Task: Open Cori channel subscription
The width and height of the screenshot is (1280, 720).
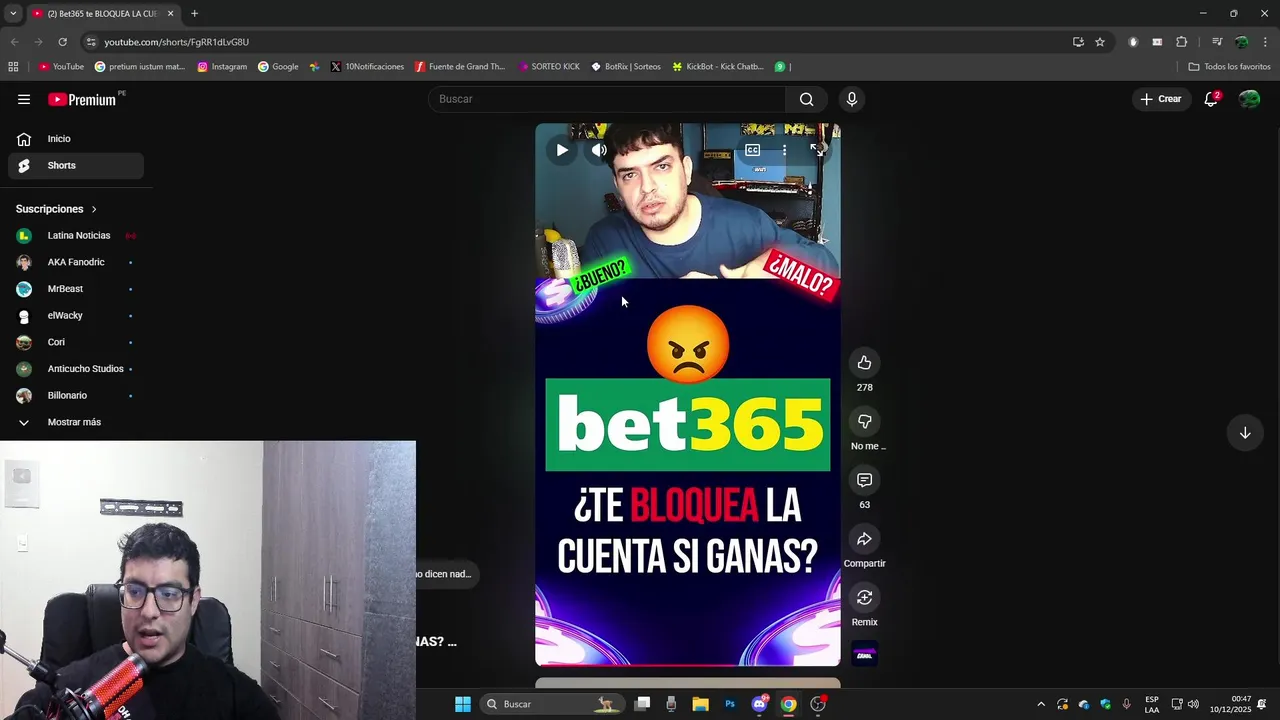Action: [76, 342]
